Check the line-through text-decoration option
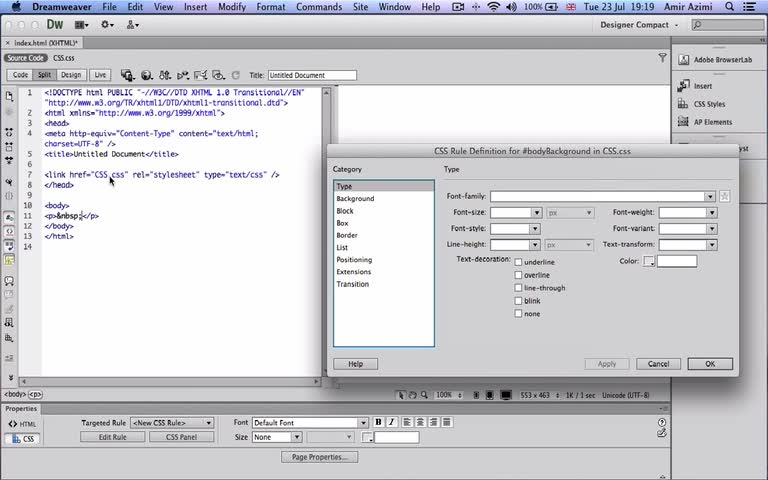Image resolution: width=768 pixels, height=480 pixels. [518, 288]
